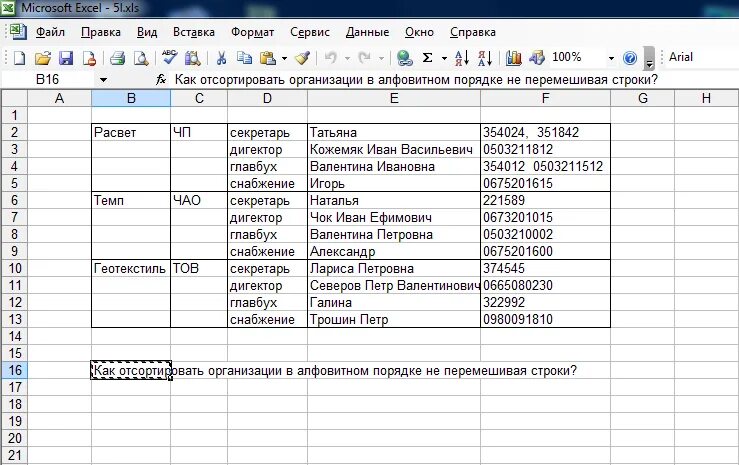Select the phone cell 0675201600
Image resolution: width=739 pixels, height=465 pixels.
tap(545, 251)
